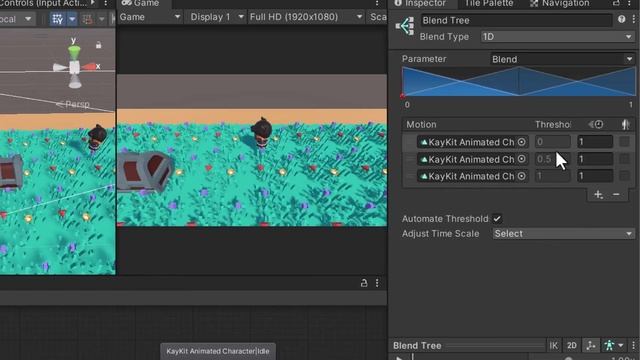Switch to the Navigation tab
The image size is (640, 360).
(x=560, y=4)
